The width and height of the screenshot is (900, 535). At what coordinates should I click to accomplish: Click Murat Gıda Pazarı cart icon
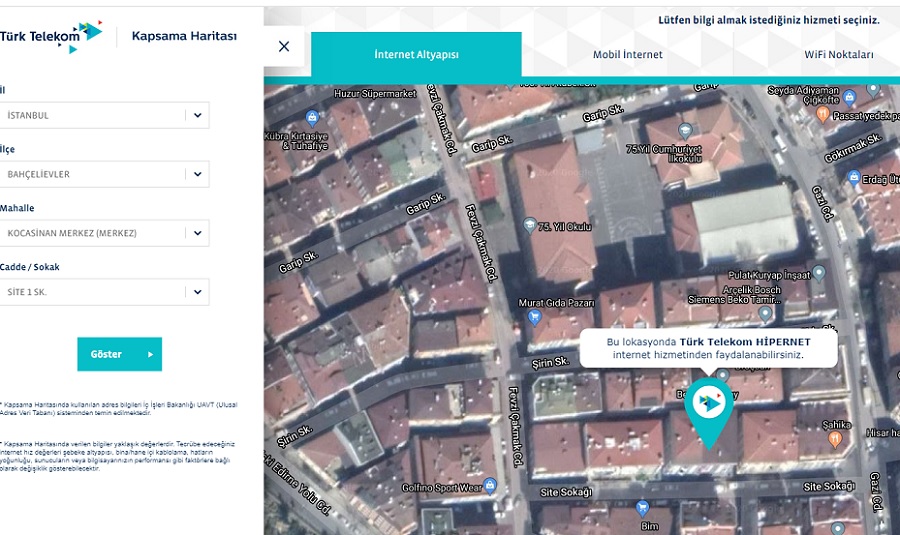pos(535,317)
